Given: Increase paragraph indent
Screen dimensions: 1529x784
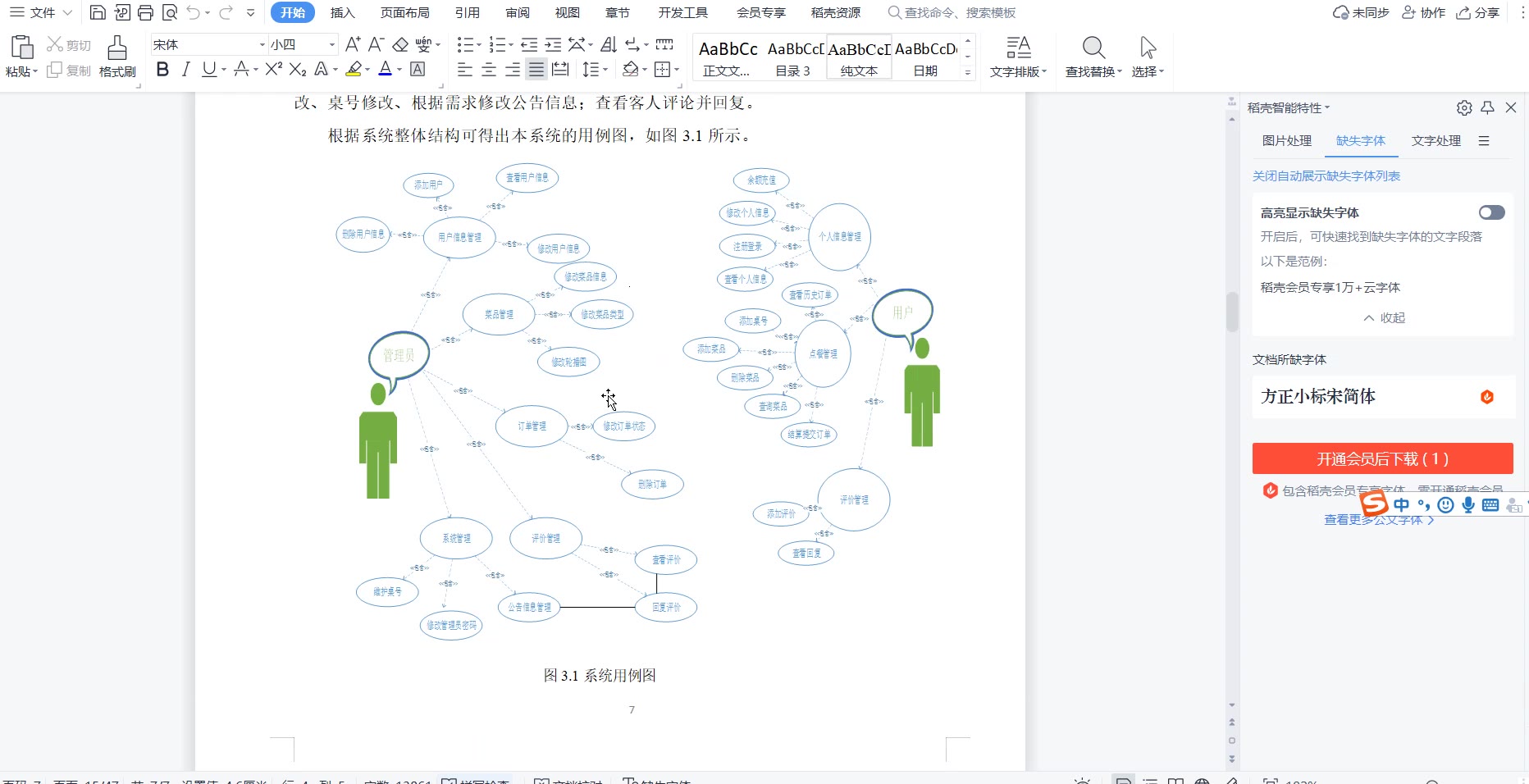Looking at the screenshot, I should click(553, 44).
